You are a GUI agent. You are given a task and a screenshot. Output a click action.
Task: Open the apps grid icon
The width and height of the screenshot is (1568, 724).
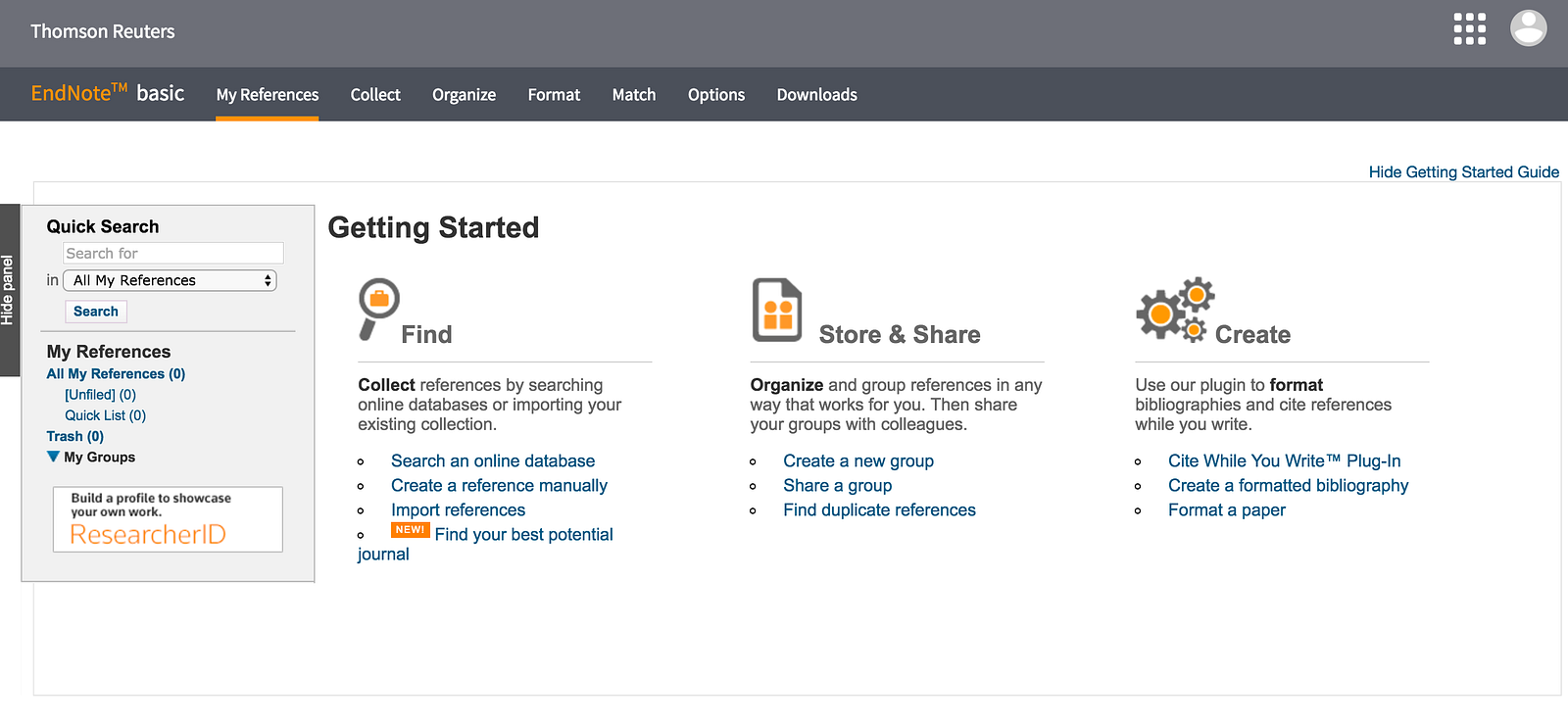[1469, 29]
